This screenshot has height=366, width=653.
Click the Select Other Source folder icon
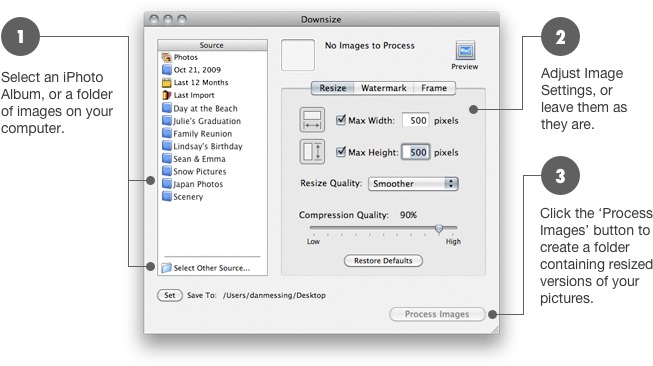tap(167, 268)
